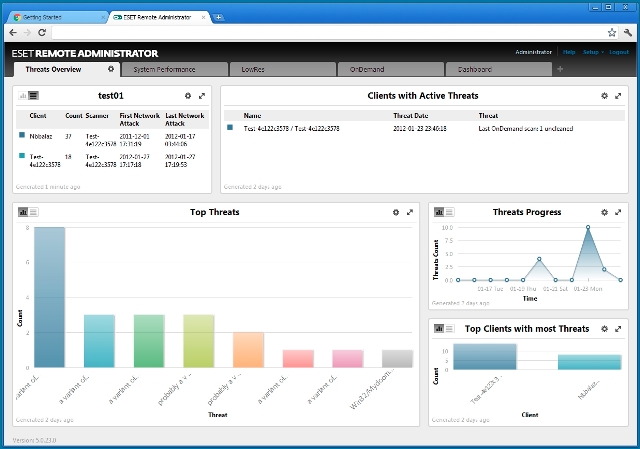The width and height of the screenshot is (640, 449).
Task: Select the Nobalaz client row
Action: click(x=112, y=140)
